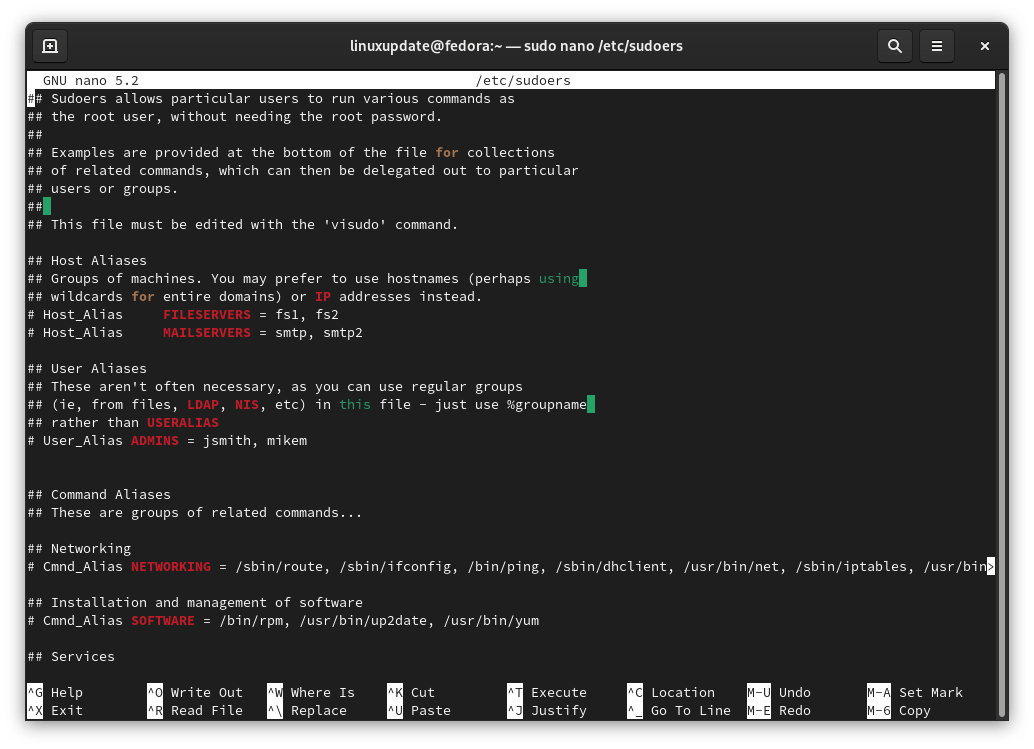The image size is (1034, 749).
Task: Click the M-6 Copy shortcut
Action: [899, 710]
